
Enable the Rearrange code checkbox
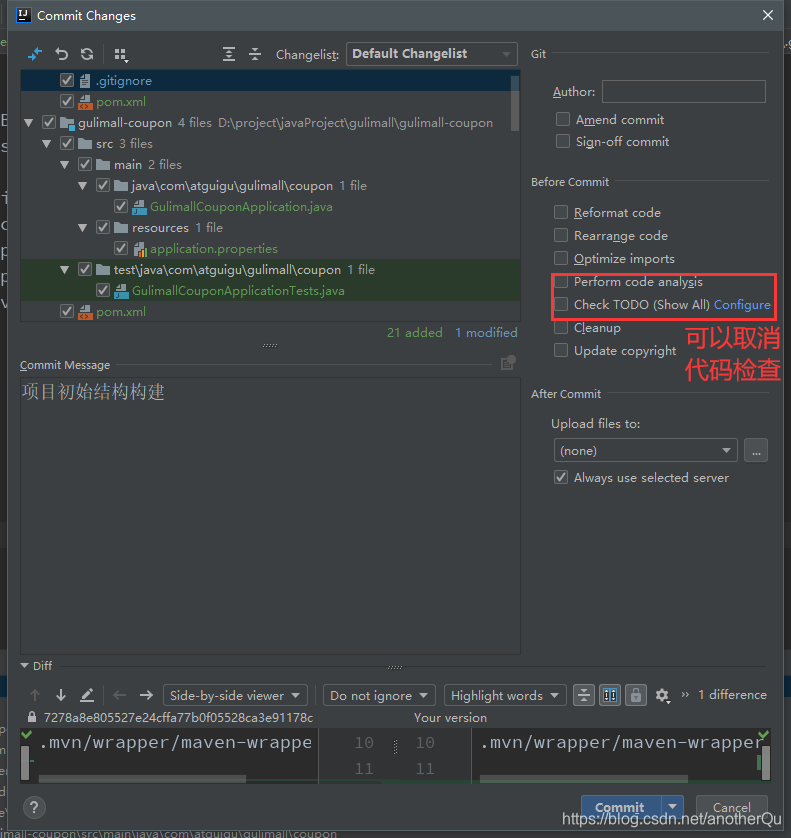[x=561, y=235]
